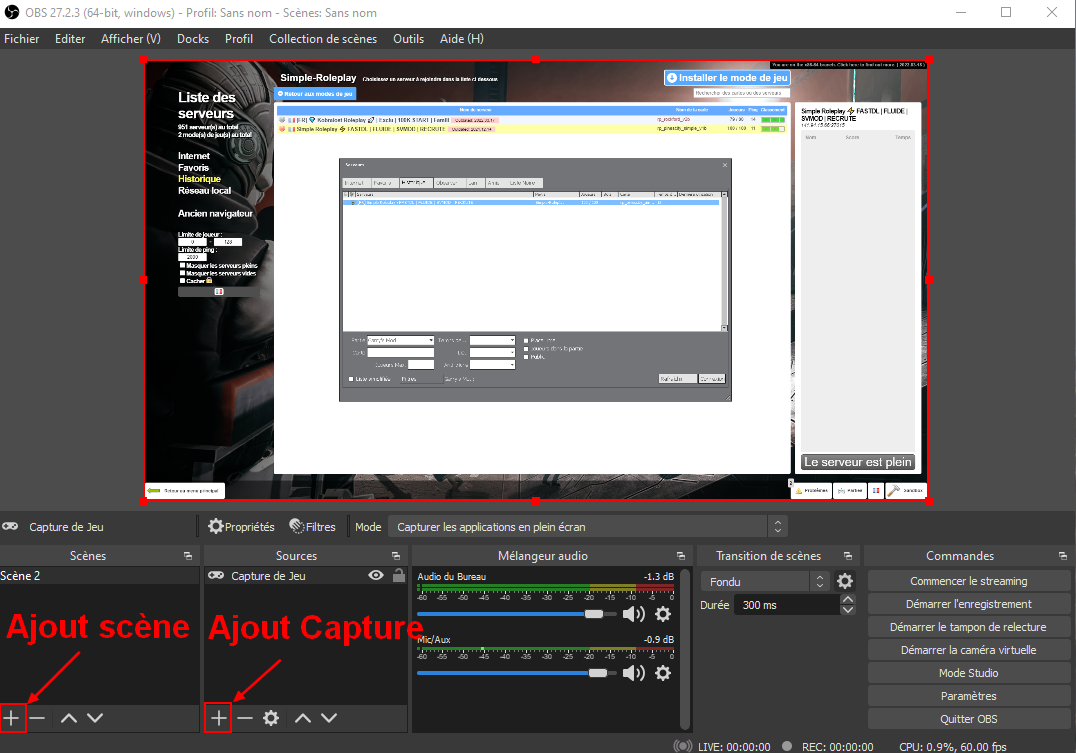The width and height of the screenshot is (1076, 753).
Task: Move the scene down in the Scènes list
Action: coord(95,718)
